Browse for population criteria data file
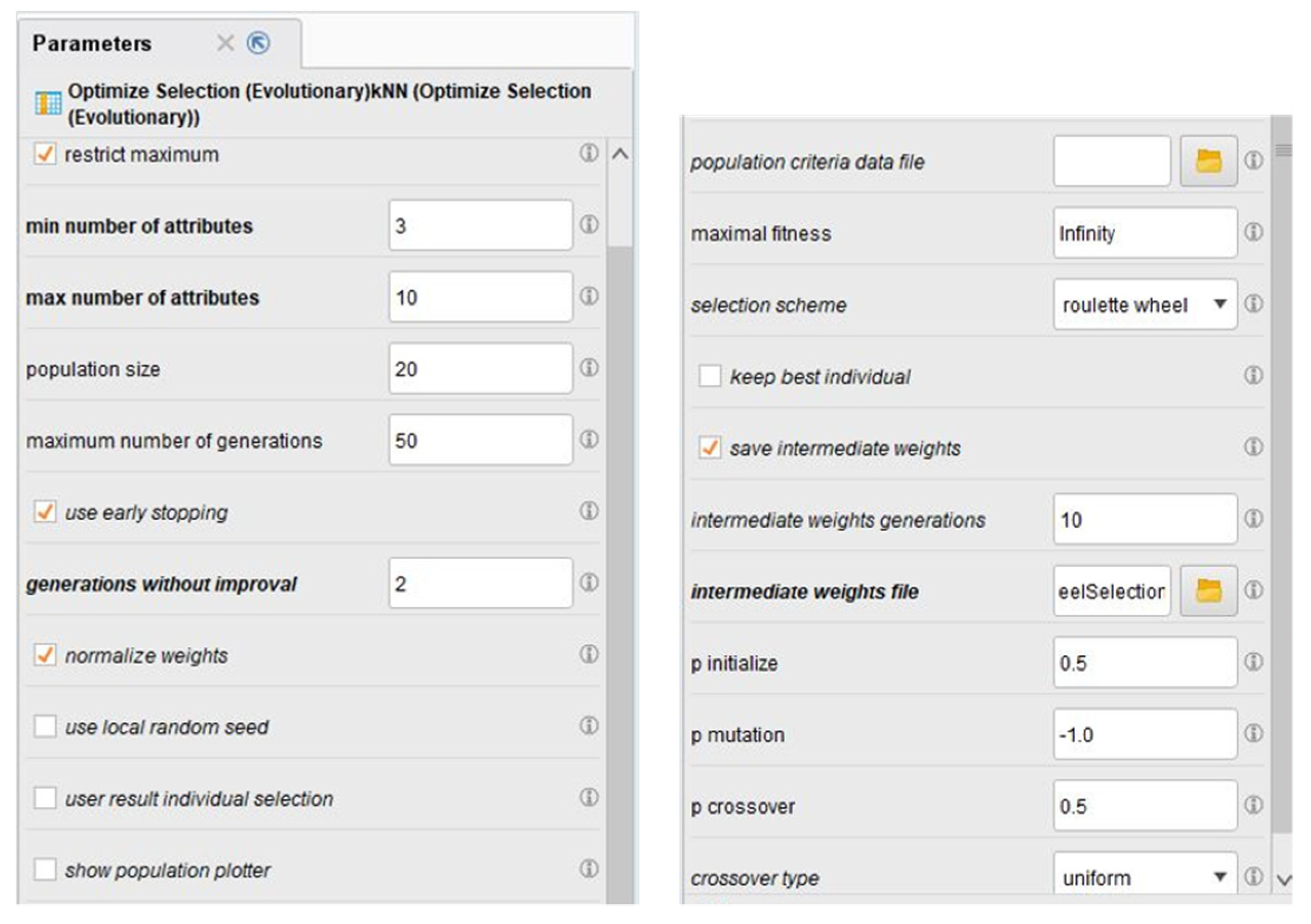Viewport: 1311px width, 924px height. click(1208, 161)
